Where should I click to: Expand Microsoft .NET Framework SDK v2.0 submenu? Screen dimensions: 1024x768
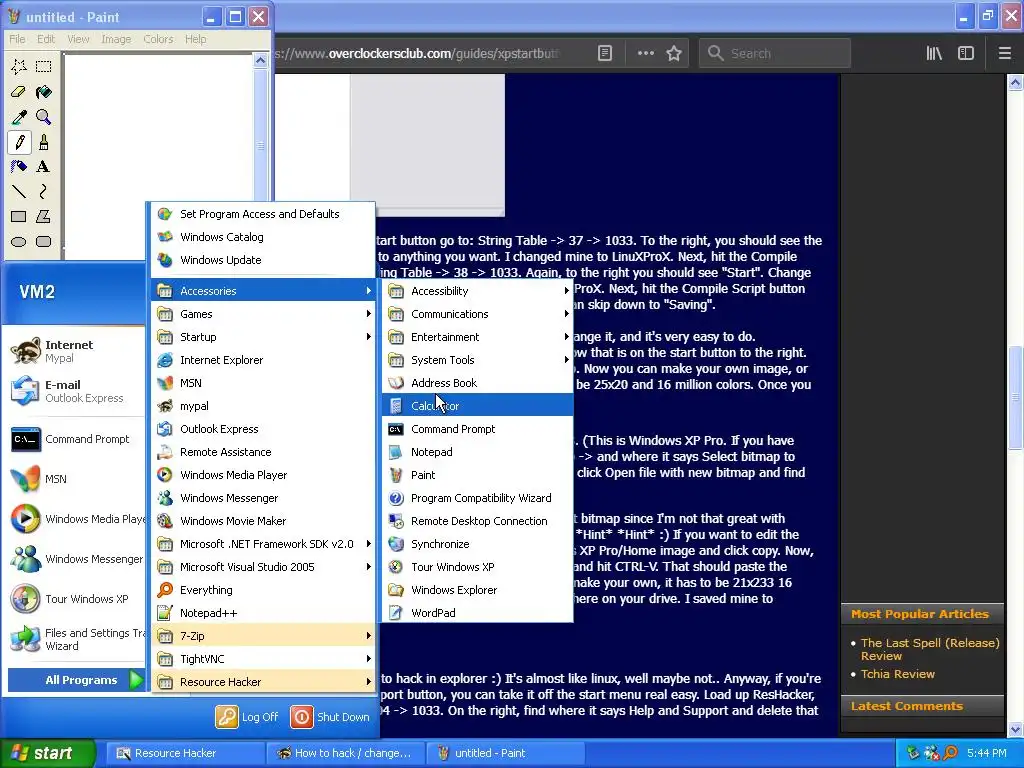[x=264, y=544]
